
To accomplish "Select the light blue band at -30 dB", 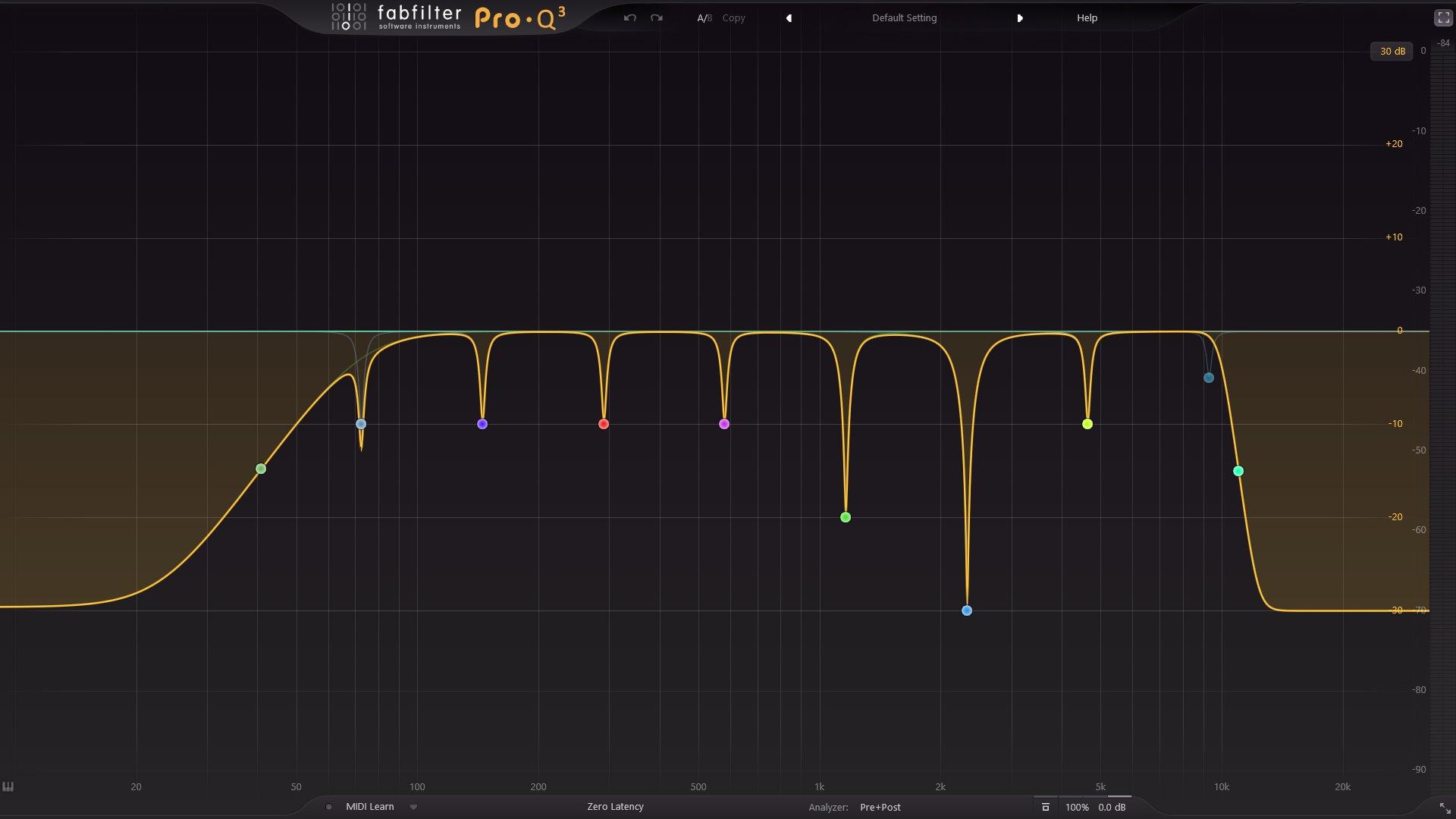I will point(967,610).
